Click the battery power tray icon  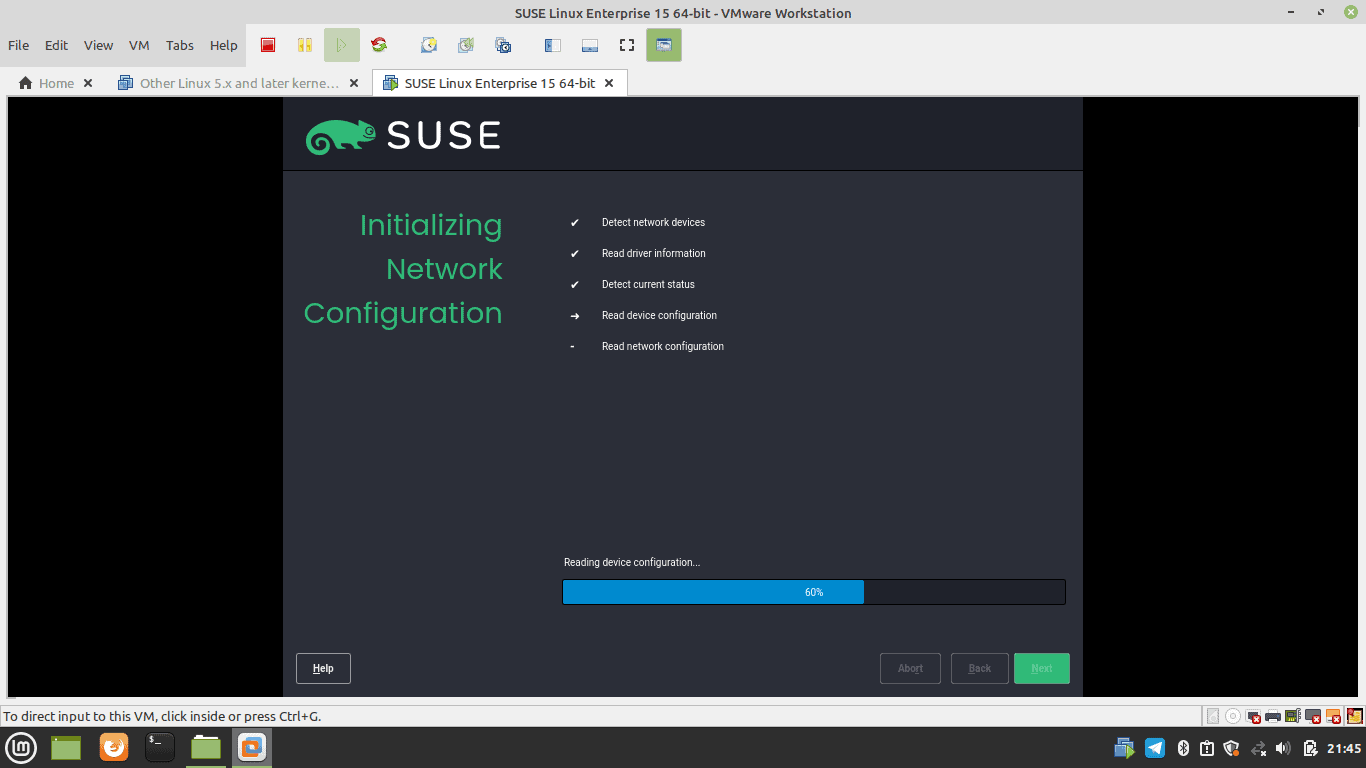tap(1310, 748)
